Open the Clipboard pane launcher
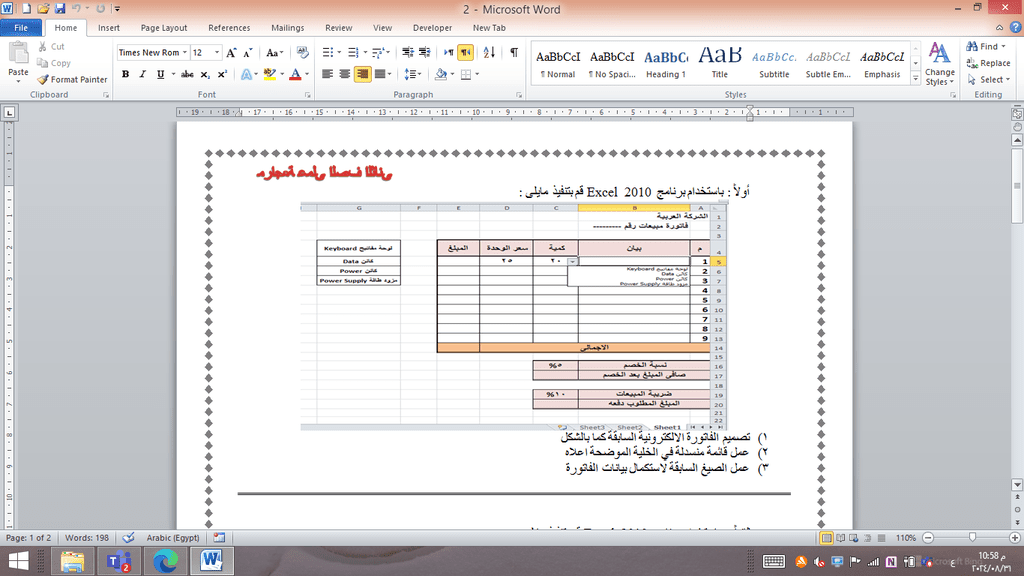The height and width of the screenshot is (576, 1024). 106,95
